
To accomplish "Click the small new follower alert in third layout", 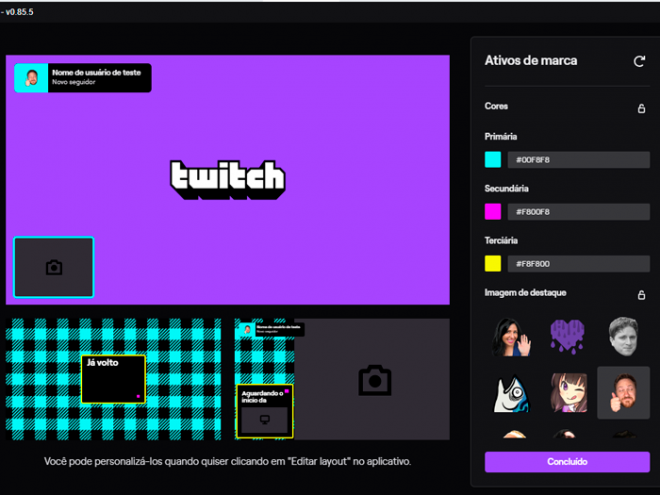I will click(272, 329).
